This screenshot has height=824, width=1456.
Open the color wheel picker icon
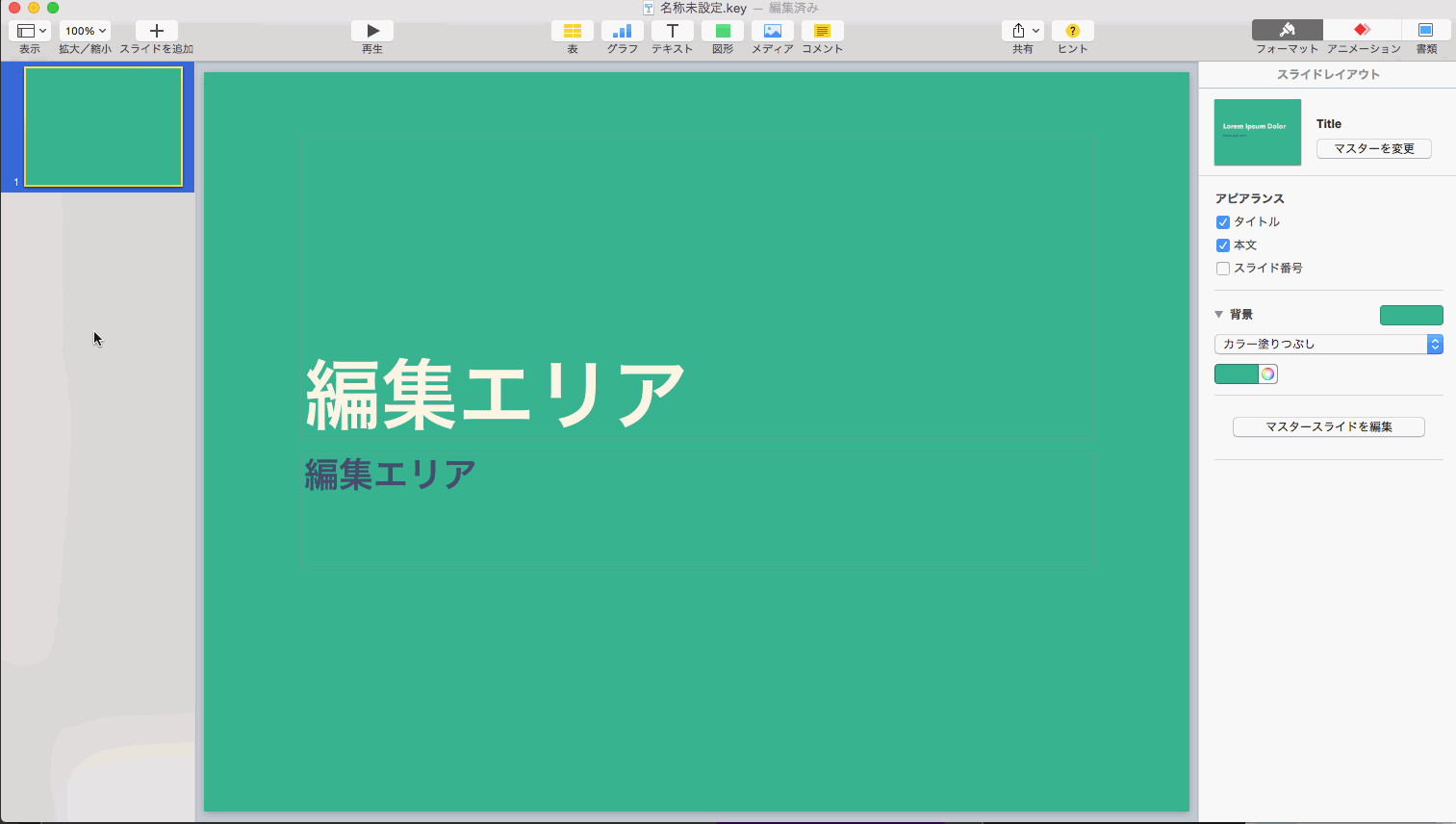pyautogui.click(x=1268, y=374)
